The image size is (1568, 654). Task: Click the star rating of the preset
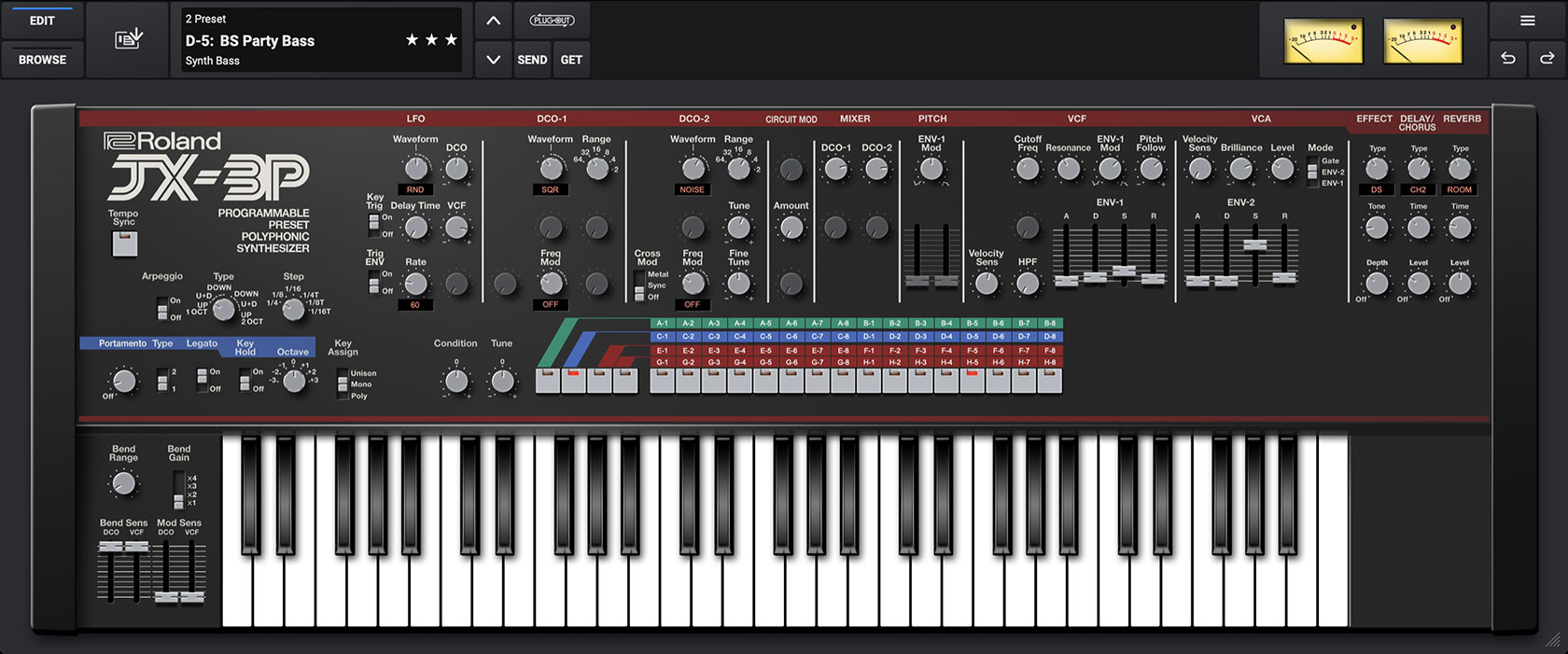[431, 39]
